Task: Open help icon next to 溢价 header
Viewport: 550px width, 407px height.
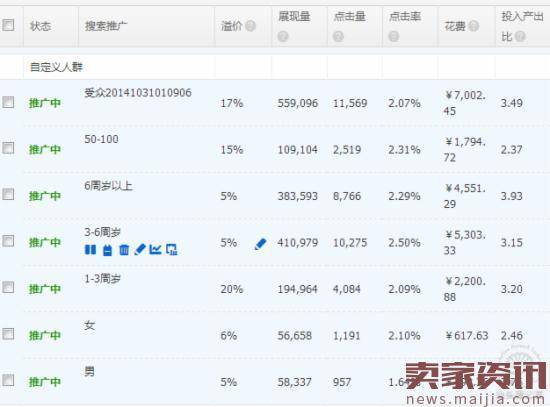Action: pyautogui.click(x=250, y=26)
